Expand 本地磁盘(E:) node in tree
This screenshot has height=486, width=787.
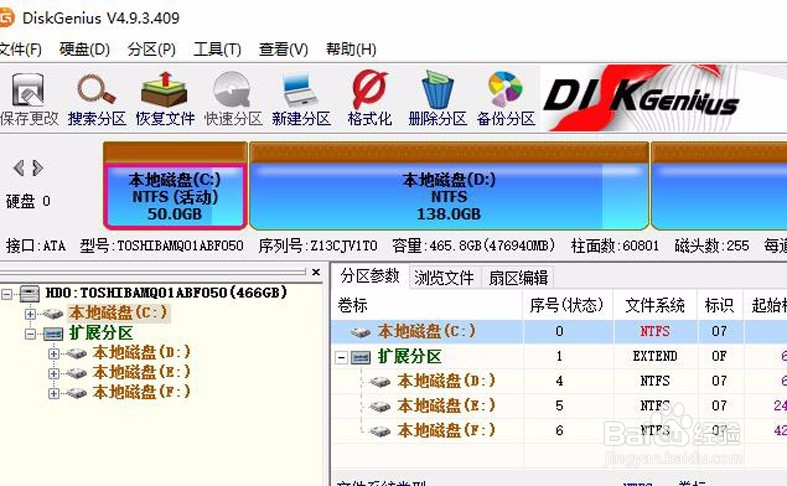54,374
